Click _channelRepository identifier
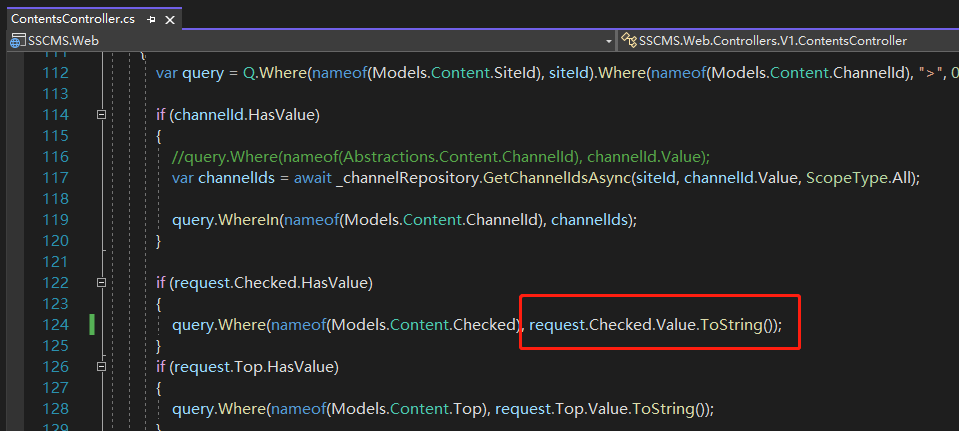 407,178
